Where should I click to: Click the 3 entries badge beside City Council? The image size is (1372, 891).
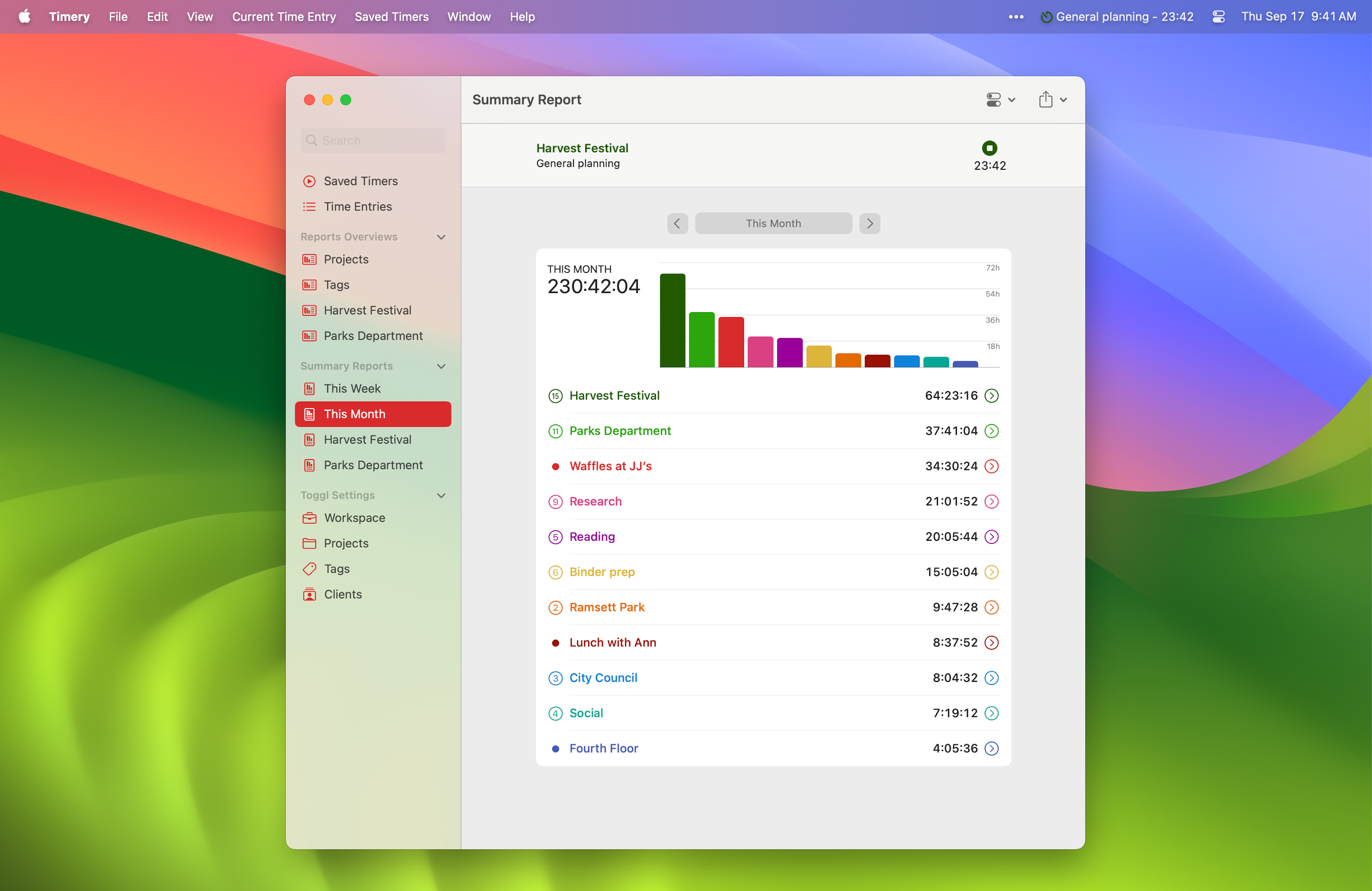pyautogui.click(x=555, y=678)
